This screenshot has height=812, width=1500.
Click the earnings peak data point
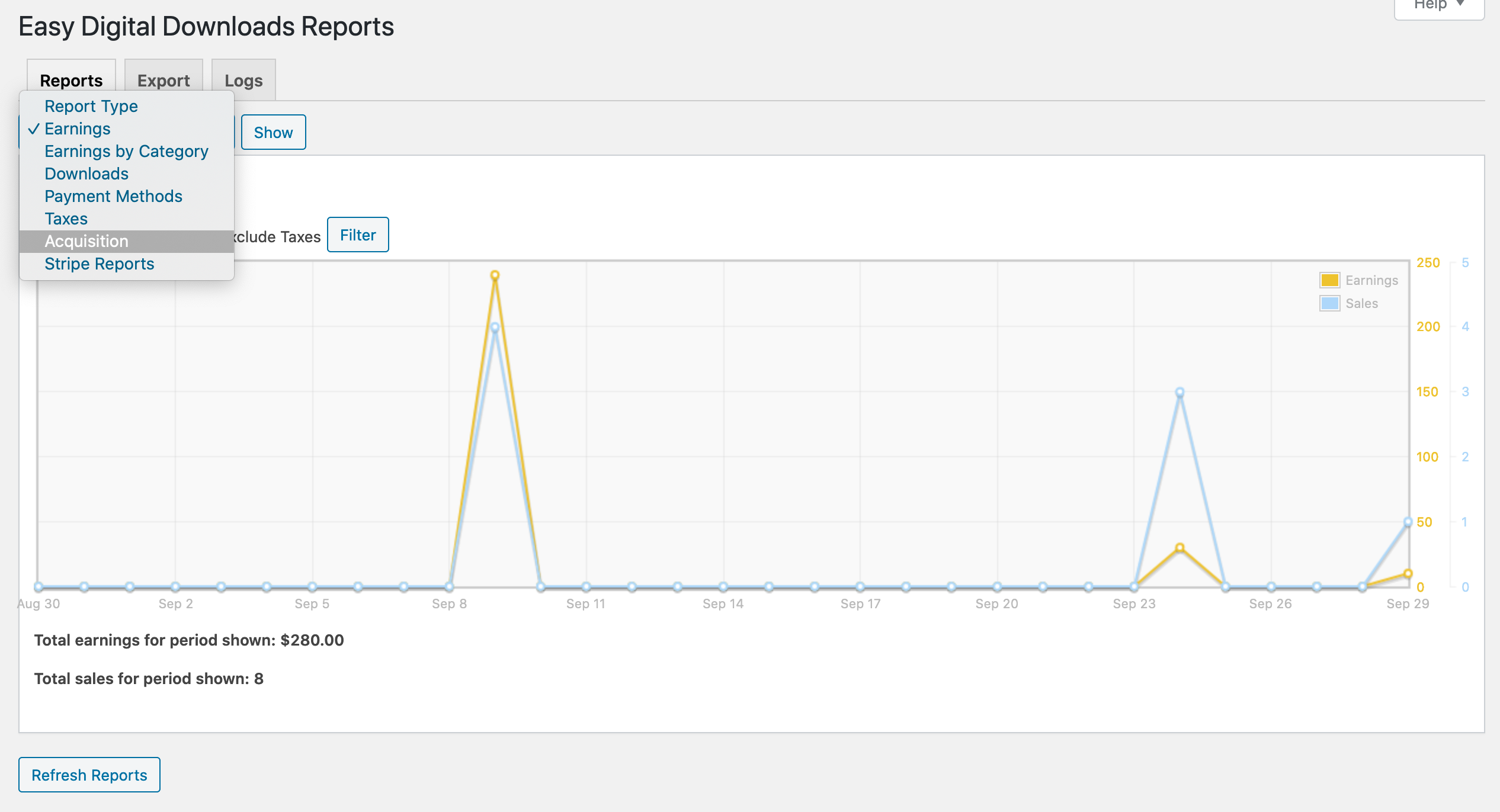pyautogui.click(x=495, y=275)
